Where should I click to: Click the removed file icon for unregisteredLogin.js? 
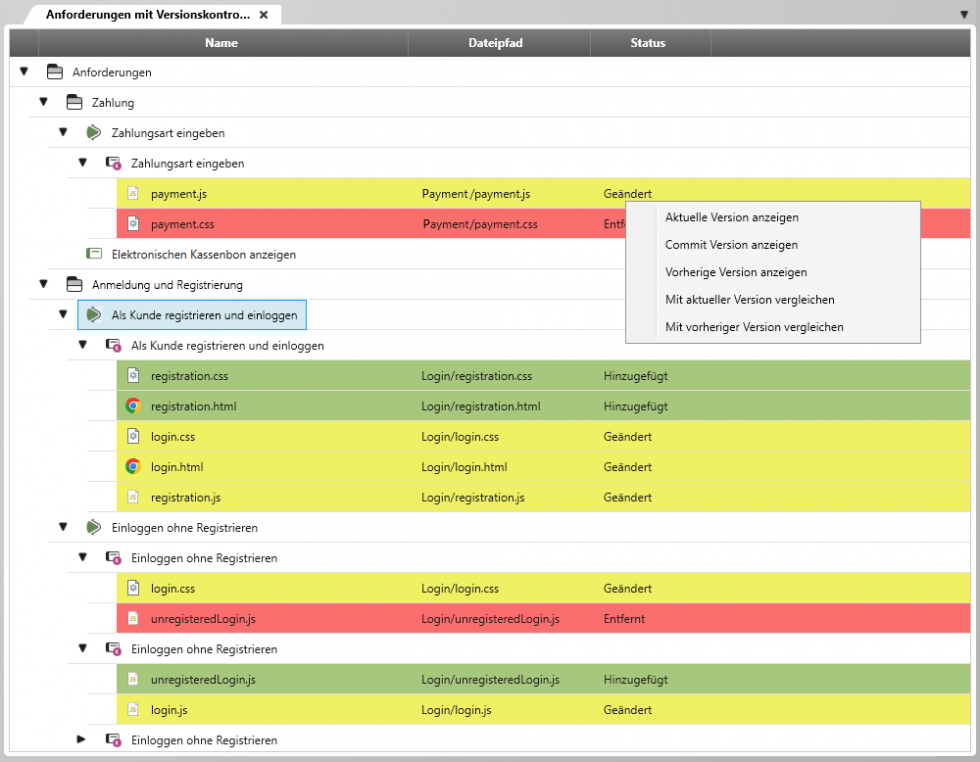click(x=133, y=618)
